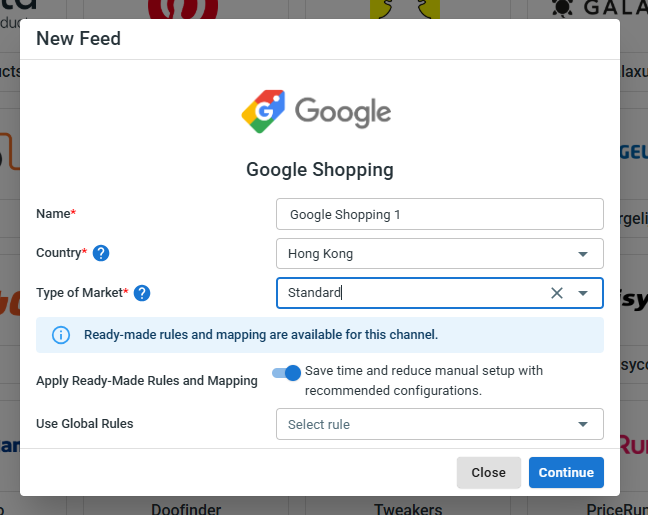The height and width of the screenshot is (515, 648).
Task: Click the Google logo icon
Action: coord(263,111)
